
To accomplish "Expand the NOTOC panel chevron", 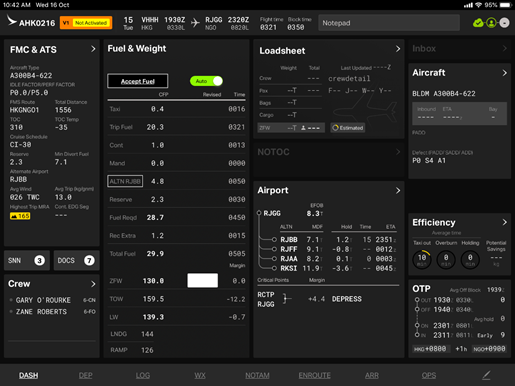I will tap(398, 152).
